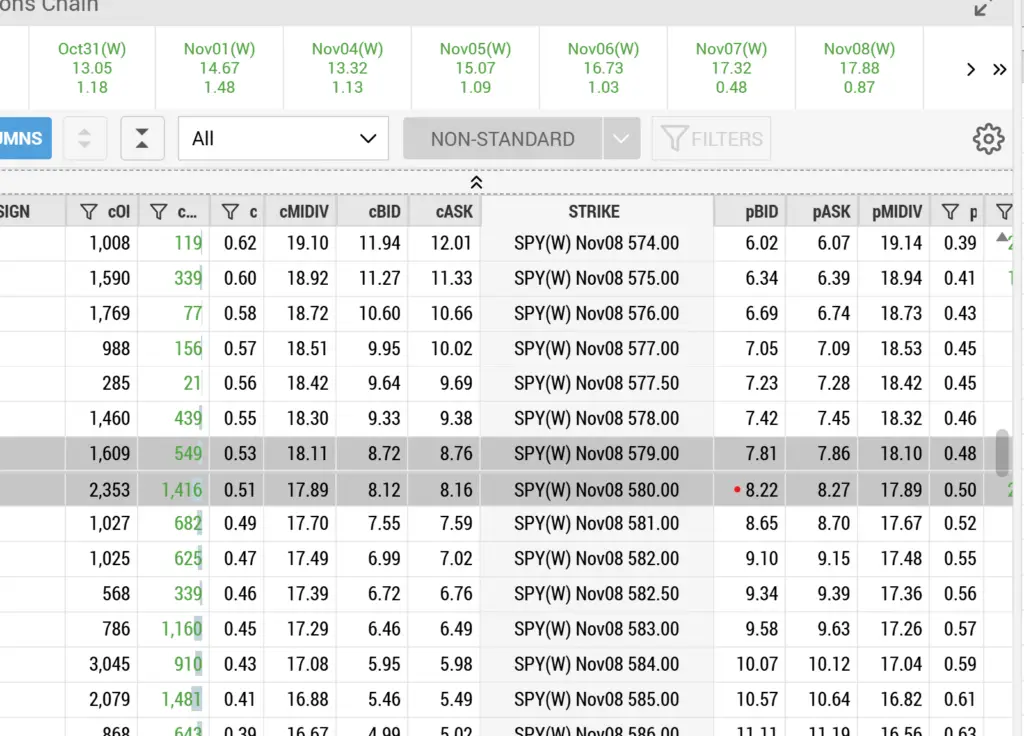Click call bid 8.12 for 580 strike
Image resolution: width=1024 pixels, height=736 pixels.
(384, 490)
